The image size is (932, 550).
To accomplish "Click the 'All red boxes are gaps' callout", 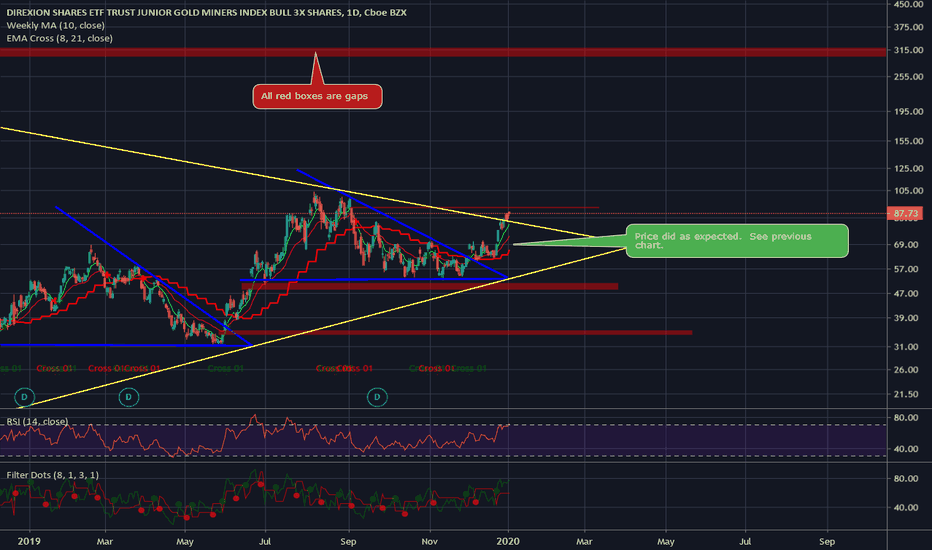I will coord(317,96).
